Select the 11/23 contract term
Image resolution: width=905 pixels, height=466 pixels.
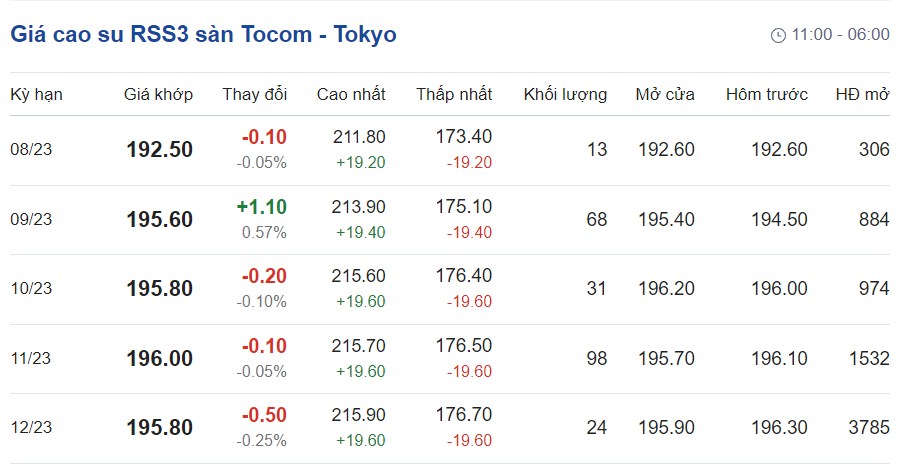(x=30, y=358)
